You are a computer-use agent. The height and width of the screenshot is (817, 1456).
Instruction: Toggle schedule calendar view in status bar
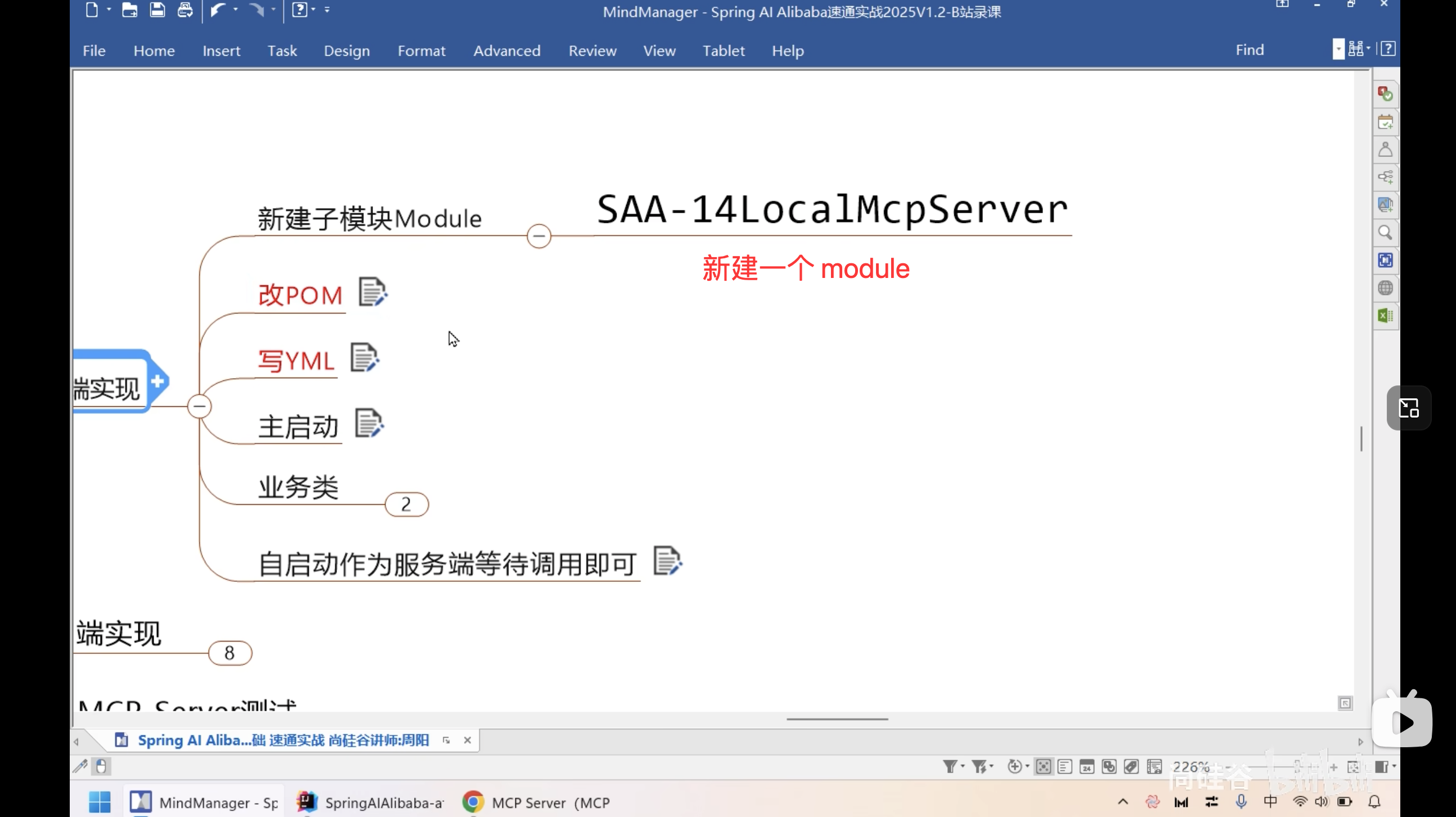coord(1086,767)
